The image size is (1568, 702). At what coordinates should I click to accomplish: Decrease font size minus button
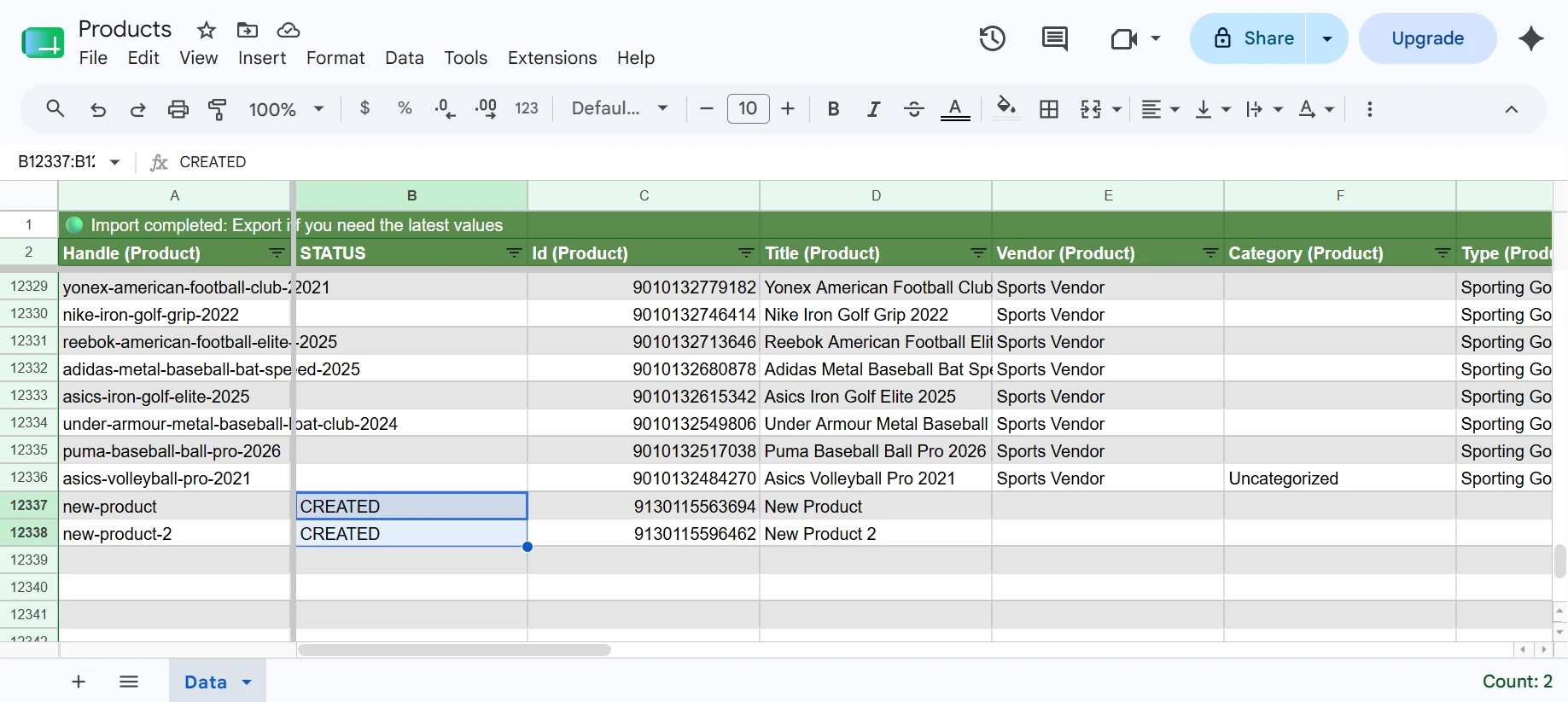706,108
